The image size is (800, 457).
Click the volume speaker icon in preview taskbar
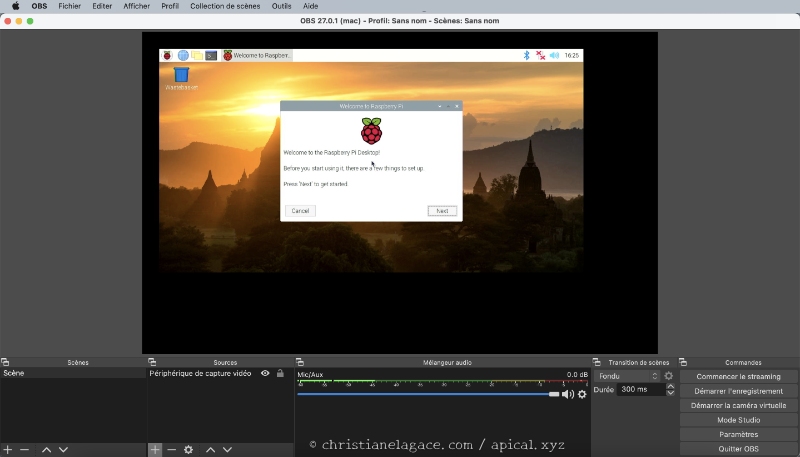pos(555,55)
